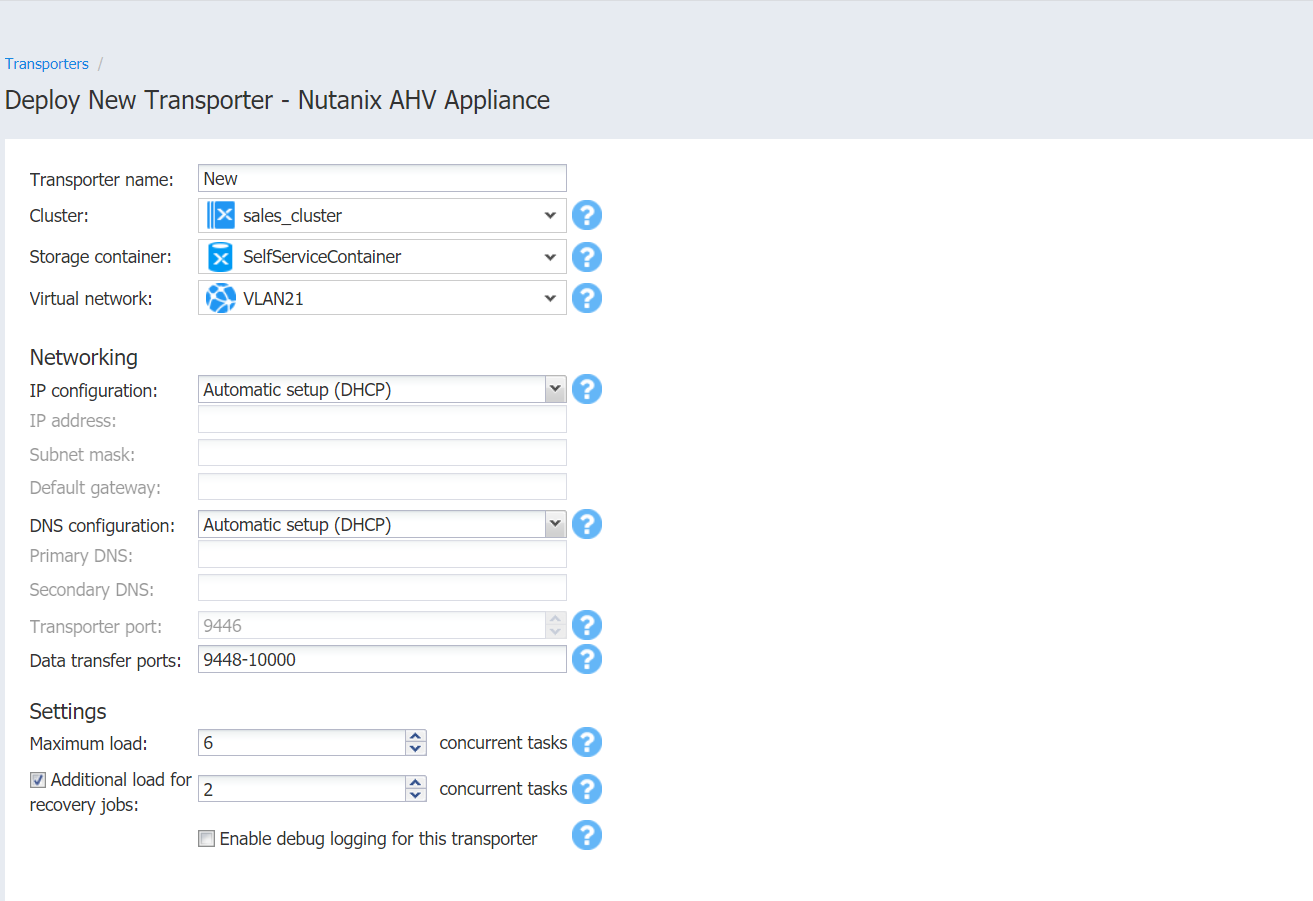Click the SelfServiceContainer storage icon

click(x=220, y=257)
